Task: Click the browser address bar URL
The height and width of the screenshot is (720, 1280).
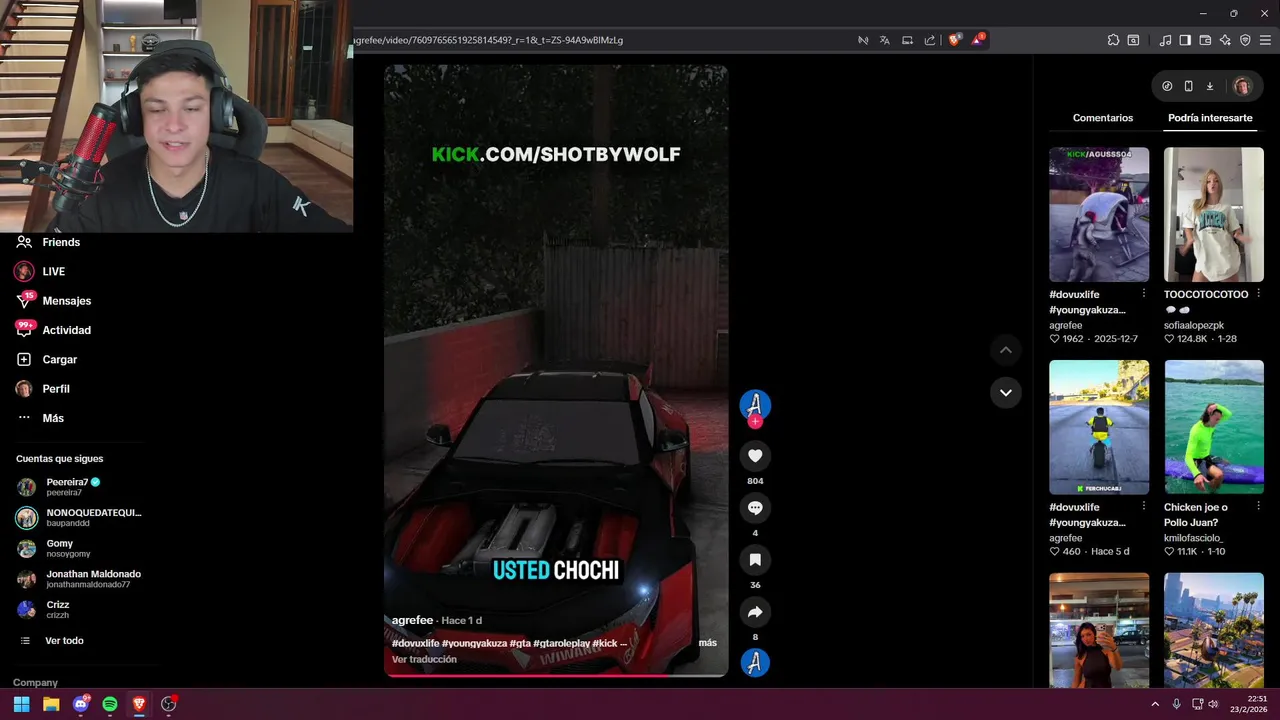Action: click(x=488, y=40)
